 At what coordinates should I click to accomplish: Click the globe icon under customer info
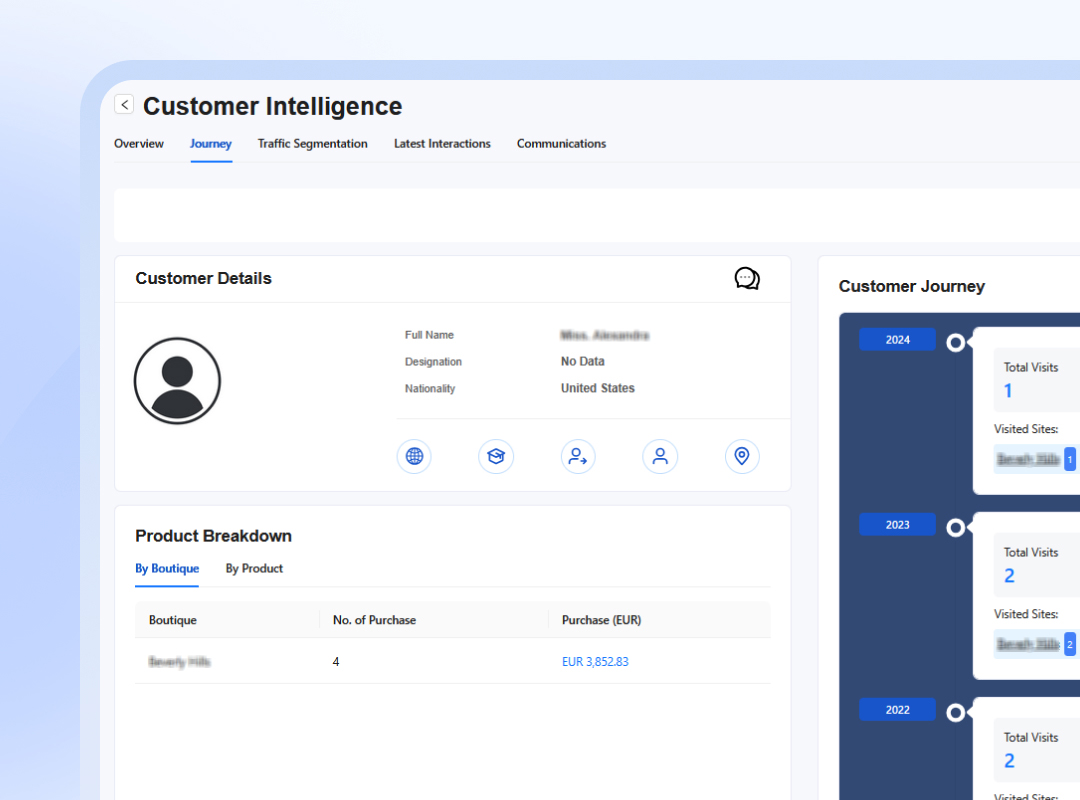414,456
